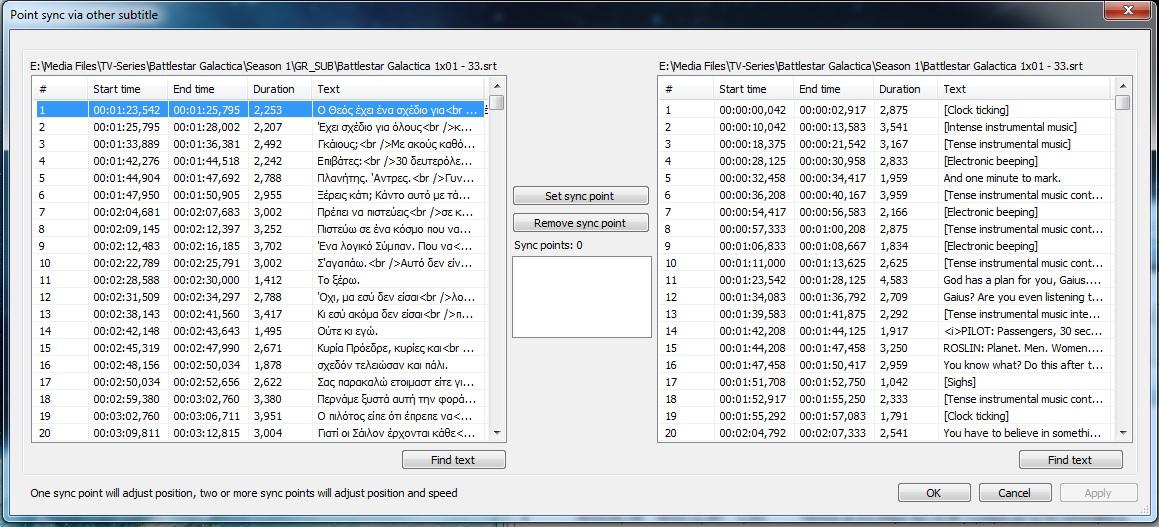Select left row 11 starting 00:02:28,588
This screenshot has height=527, width=1159.
pos(259,280)
